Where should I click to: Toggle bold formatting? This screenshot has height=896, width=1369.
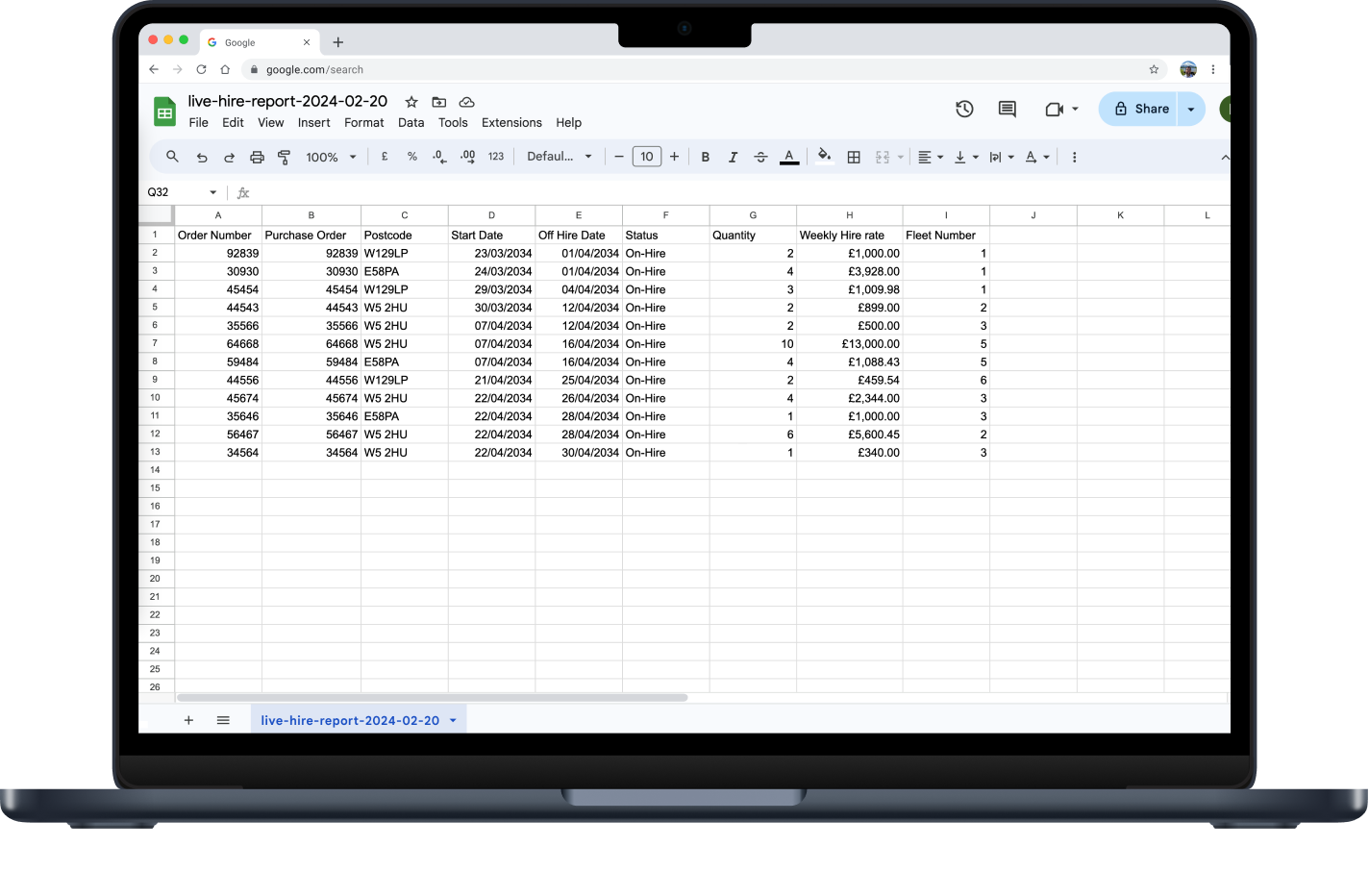[x=706, y=157]
